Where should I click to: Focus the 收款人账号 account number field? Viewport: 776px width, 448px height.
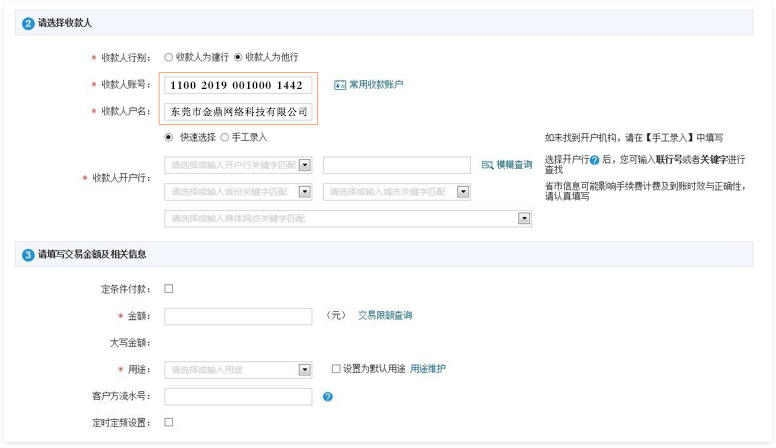click(x=237, y=85)
